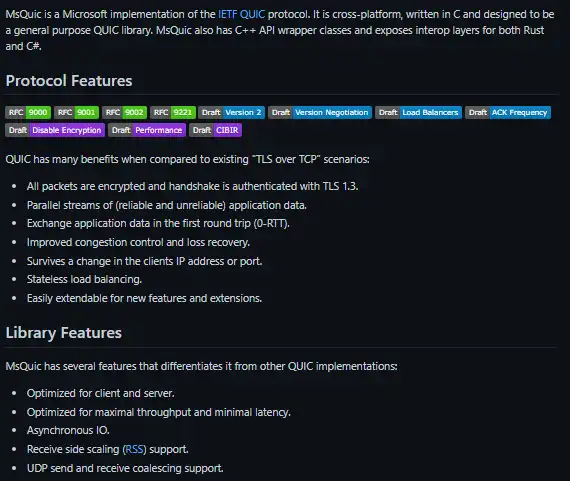Click the Protocol Features heading
This screenshot has height=481, width=570.
pos(69,81)
